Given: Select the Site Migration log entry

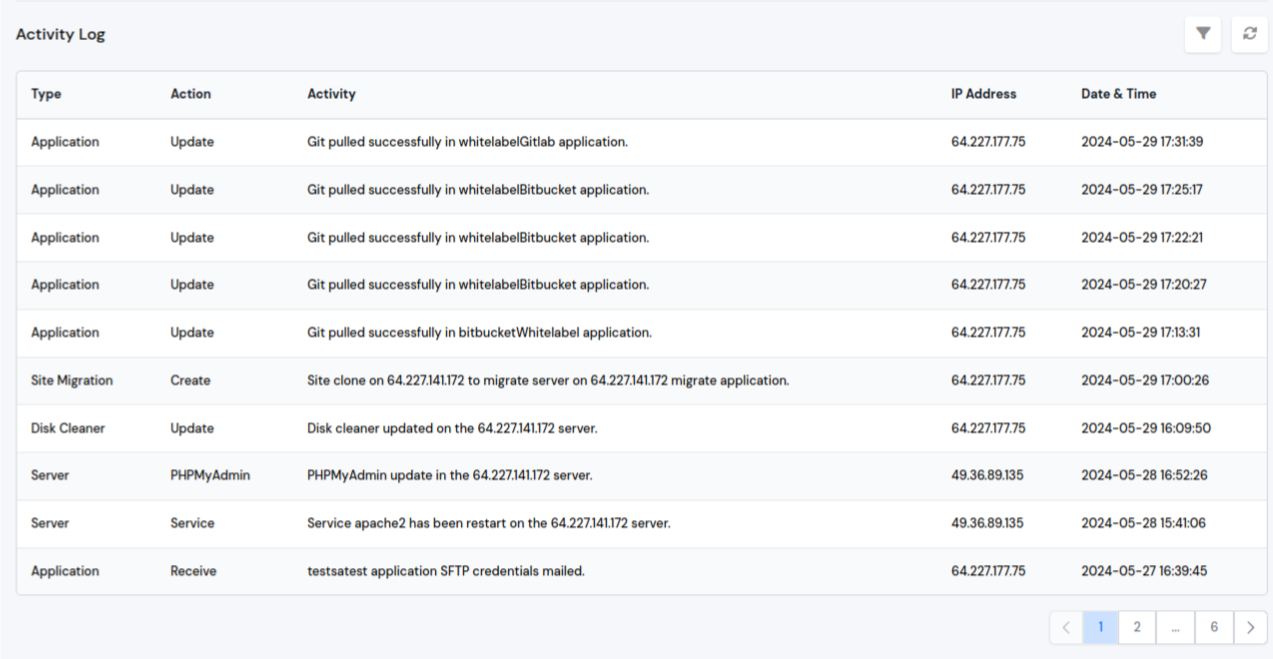Looking at the screenshot, I should tap(547, 381).
